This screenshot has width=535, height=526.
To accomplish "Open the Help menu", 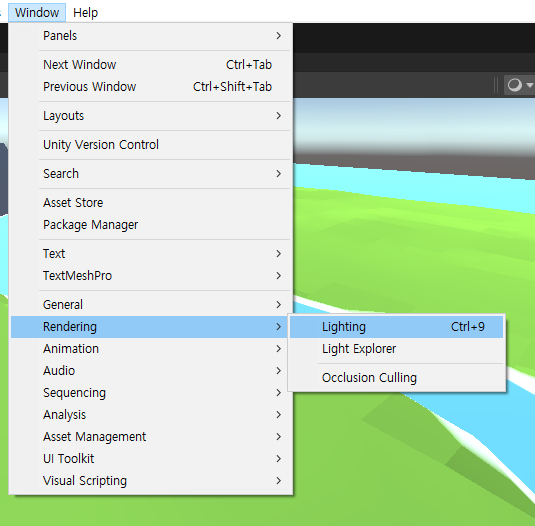I will click(x=85, y=13).
